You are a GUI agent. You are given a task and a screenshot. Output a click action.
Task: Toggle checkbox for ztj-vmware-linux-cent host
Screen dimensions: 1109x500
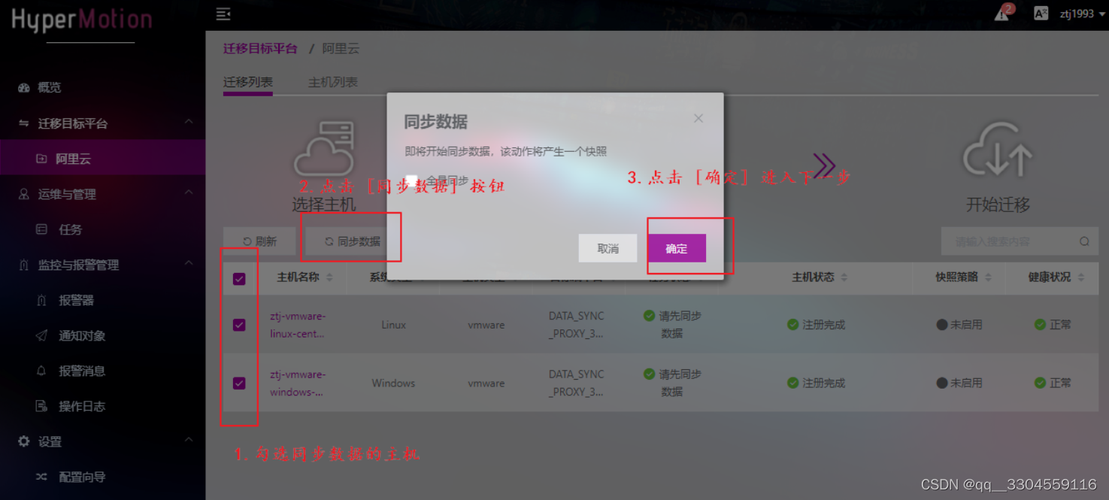239,325
